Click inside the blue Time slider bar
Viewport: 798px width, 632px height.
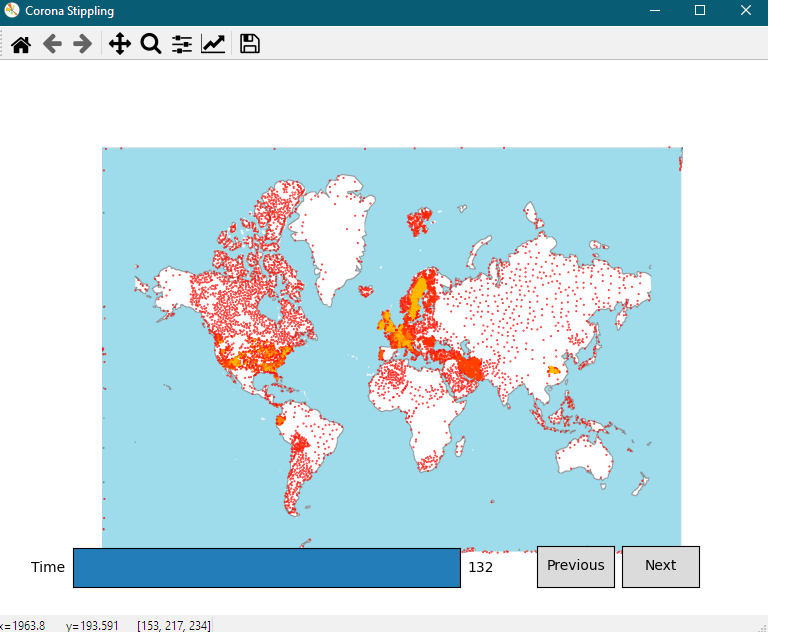(x=266, y=567)
